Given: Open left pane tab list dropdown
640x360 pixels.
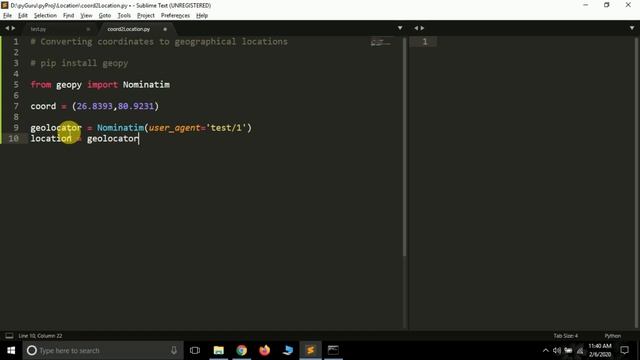Looking at the screenshot, I should point(400,28).
